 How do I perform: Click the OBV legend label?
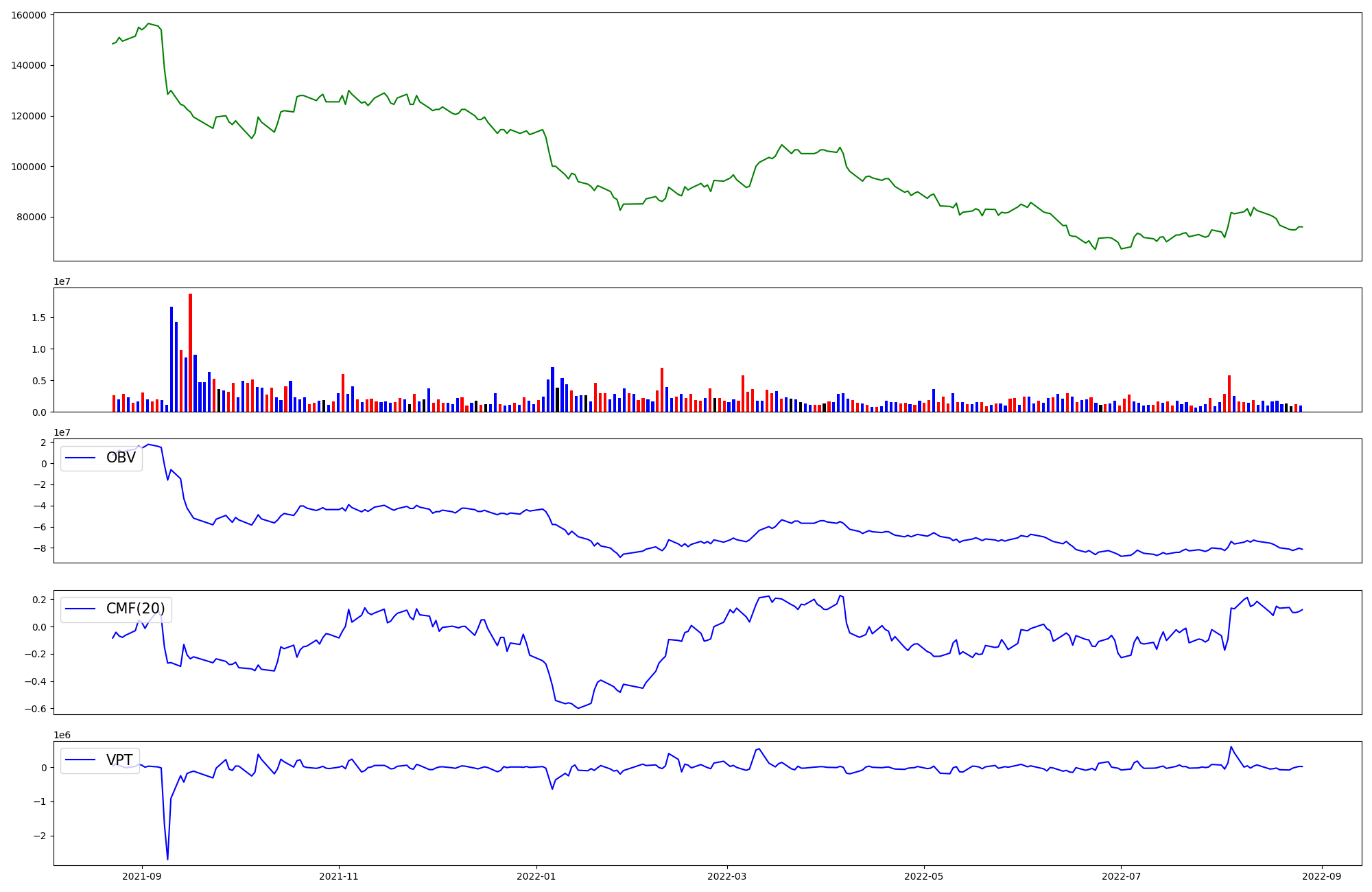click(x=121, y=458)
